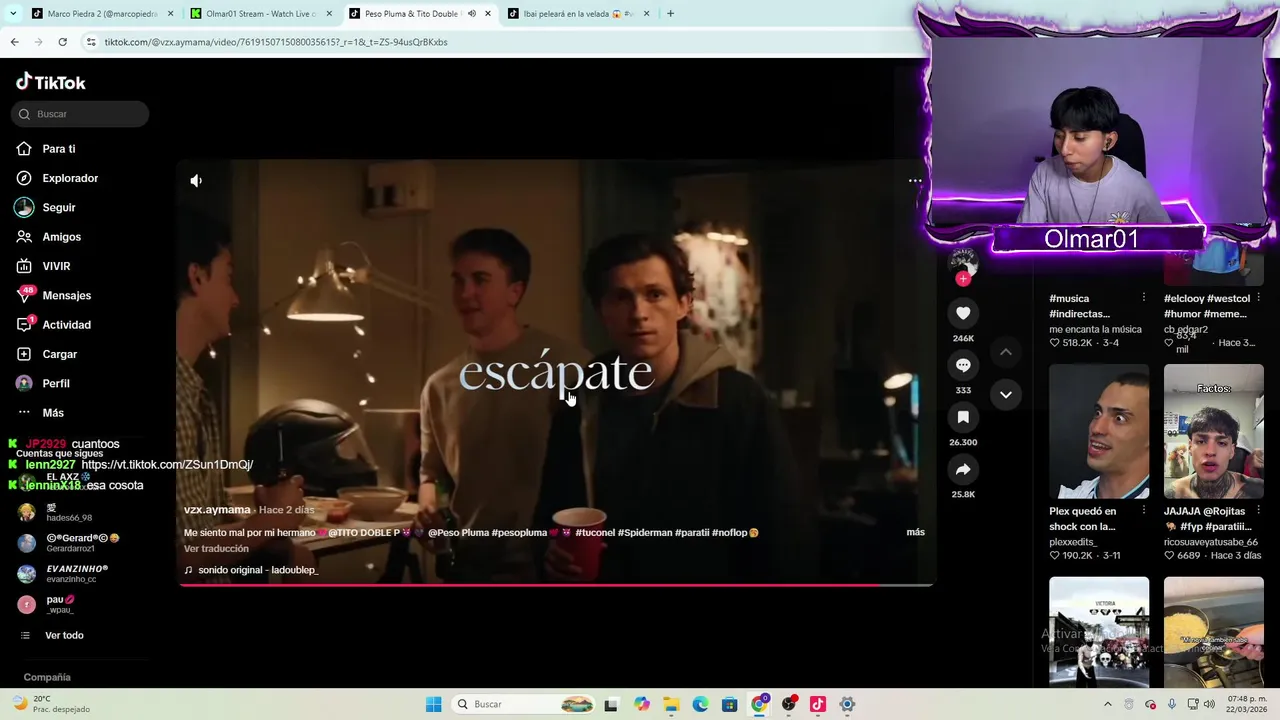Screen dimensions: 1280x720
Task: Click the Buscar search field in TikTok
Action: (80, 114)
